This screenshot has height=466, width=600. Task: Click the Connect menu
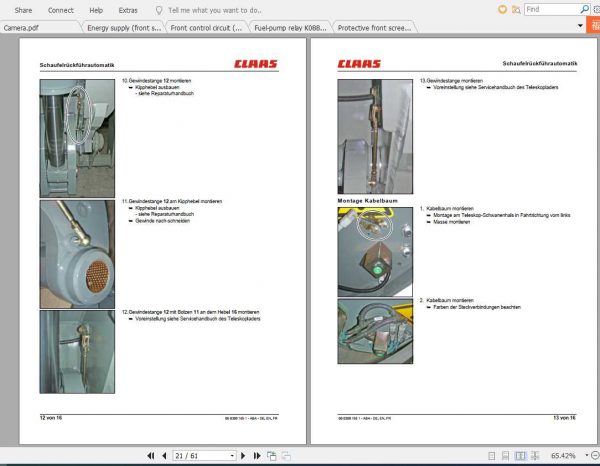pyautogui.click(x=60, y=9)
